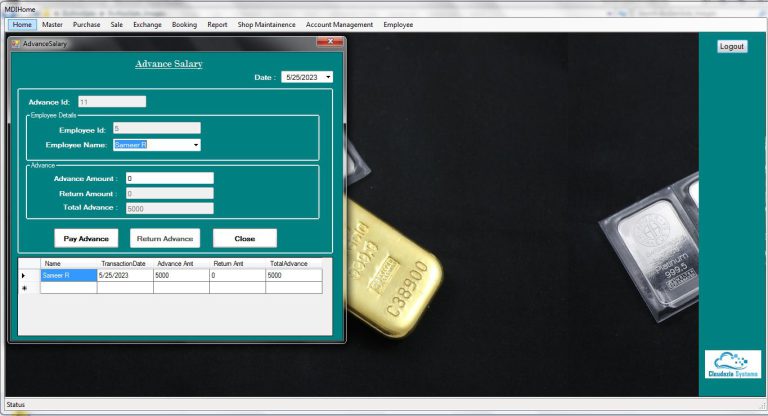Viewport: 768px width, 416px height.
Task: Open the Employee menu
Action: click(398, 24)
